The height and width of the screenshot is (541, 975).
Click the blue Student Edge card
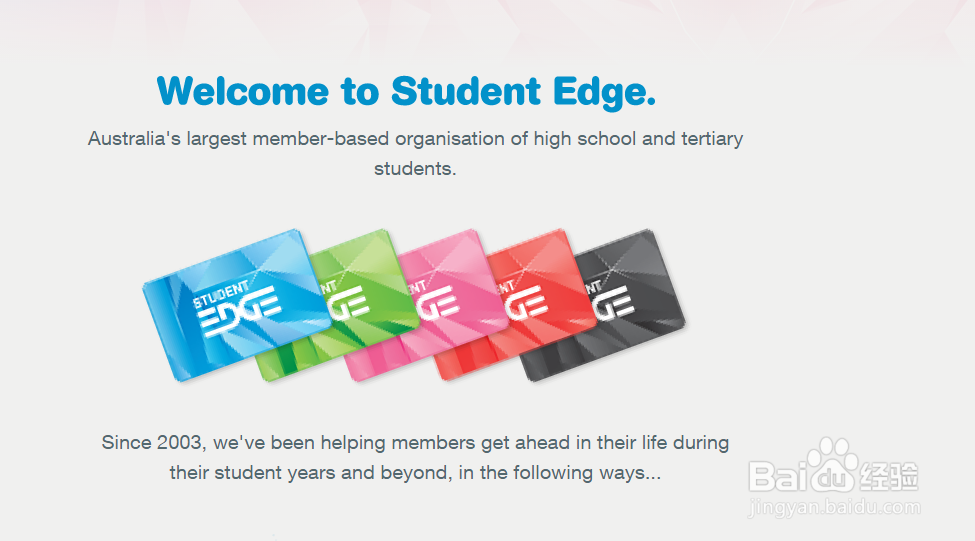tap(236, 305)
